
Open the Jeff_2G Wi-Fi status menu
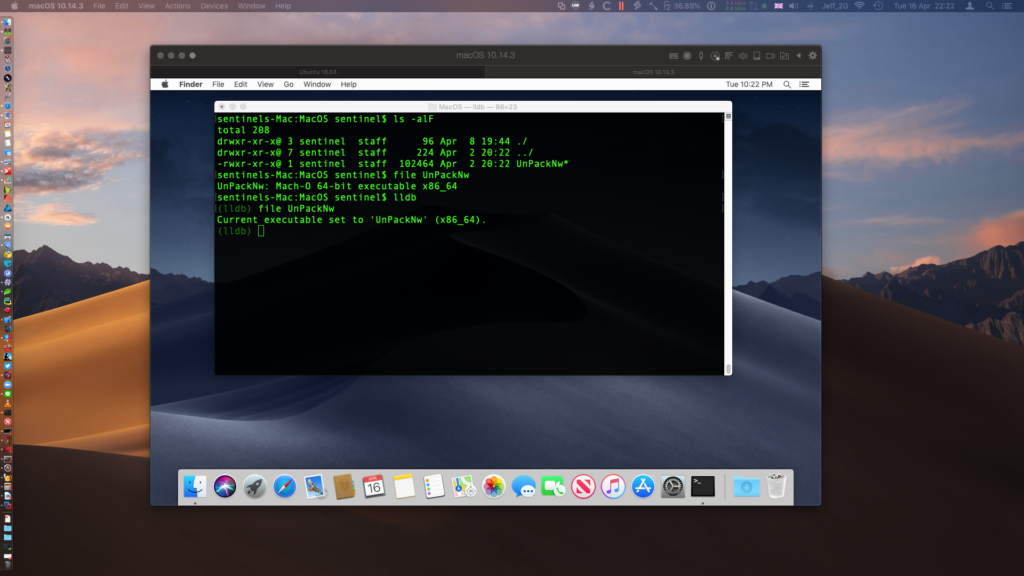pyautogui.click(x=860, y=6)
